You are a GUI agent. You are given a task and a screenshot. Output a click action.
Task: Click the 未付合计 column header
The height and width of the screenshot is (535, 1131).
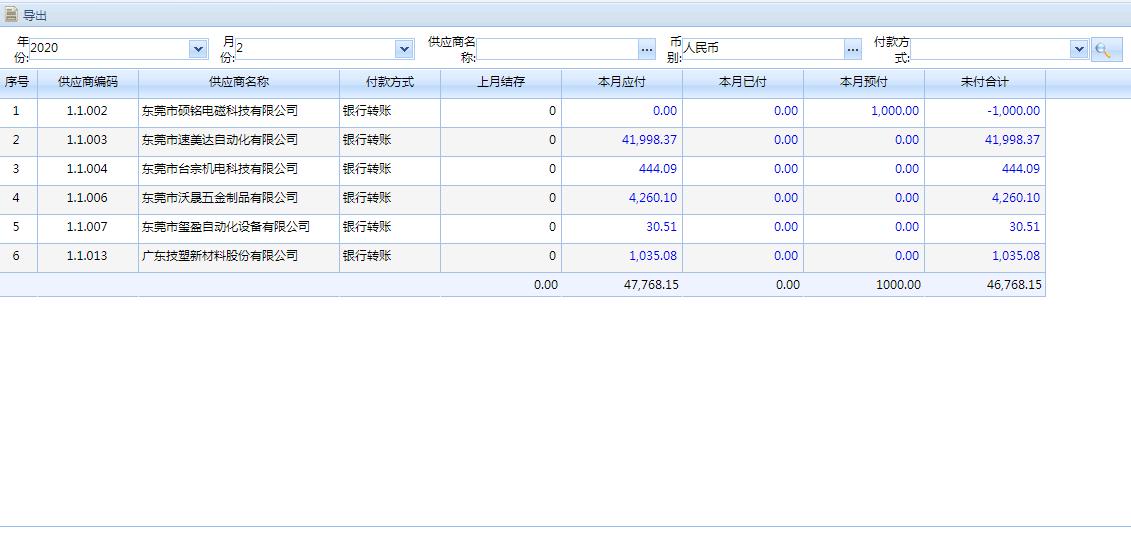pos(985,83)
